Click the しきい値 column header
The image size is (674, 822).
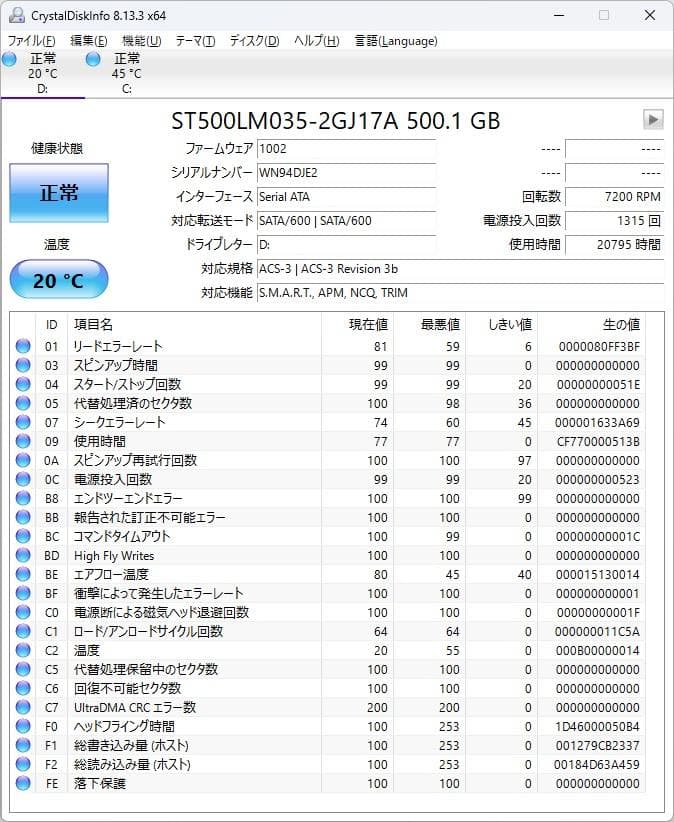click(502, 325)
